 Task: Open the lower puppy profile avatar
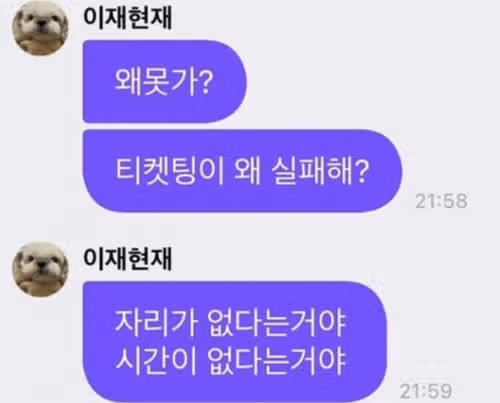40,269
